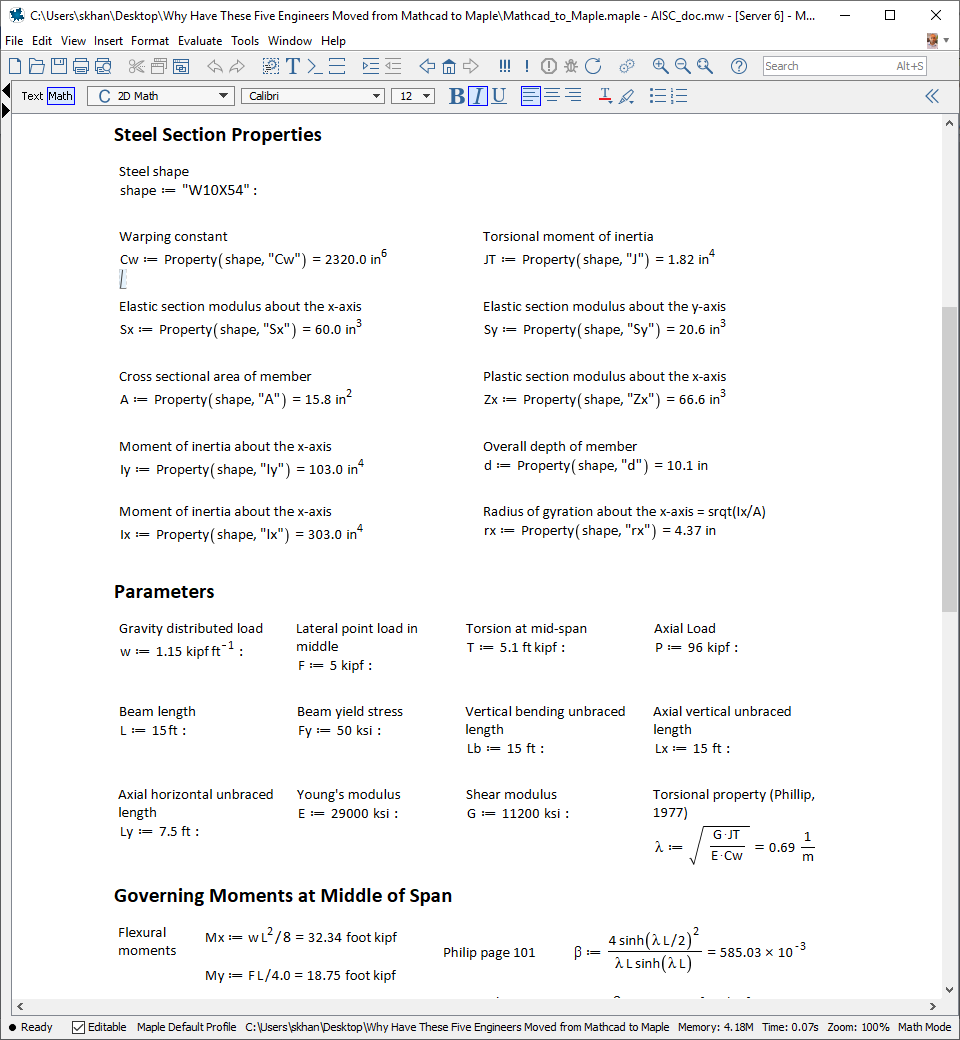Go to the home page icon
Screen dimensions: 960x1040
pos(448,66)
